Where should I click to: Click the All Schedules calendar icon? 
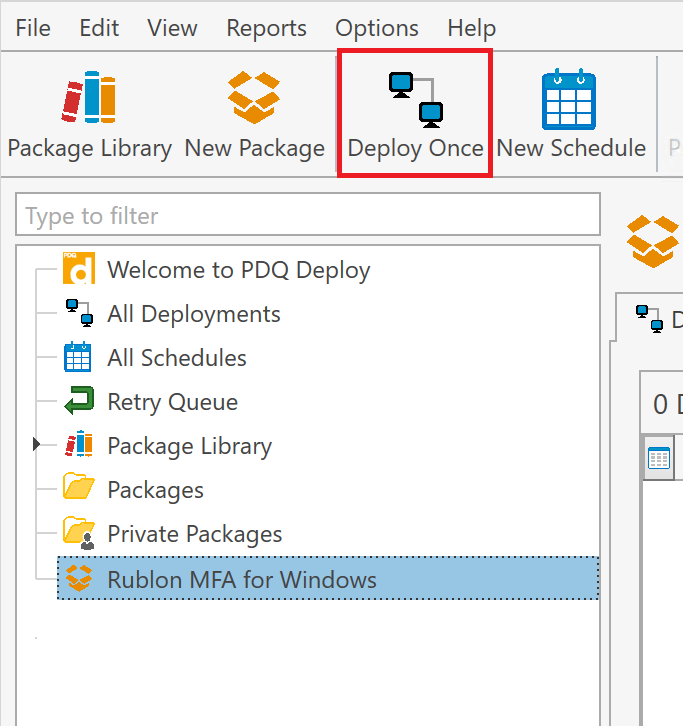(78, 358)
